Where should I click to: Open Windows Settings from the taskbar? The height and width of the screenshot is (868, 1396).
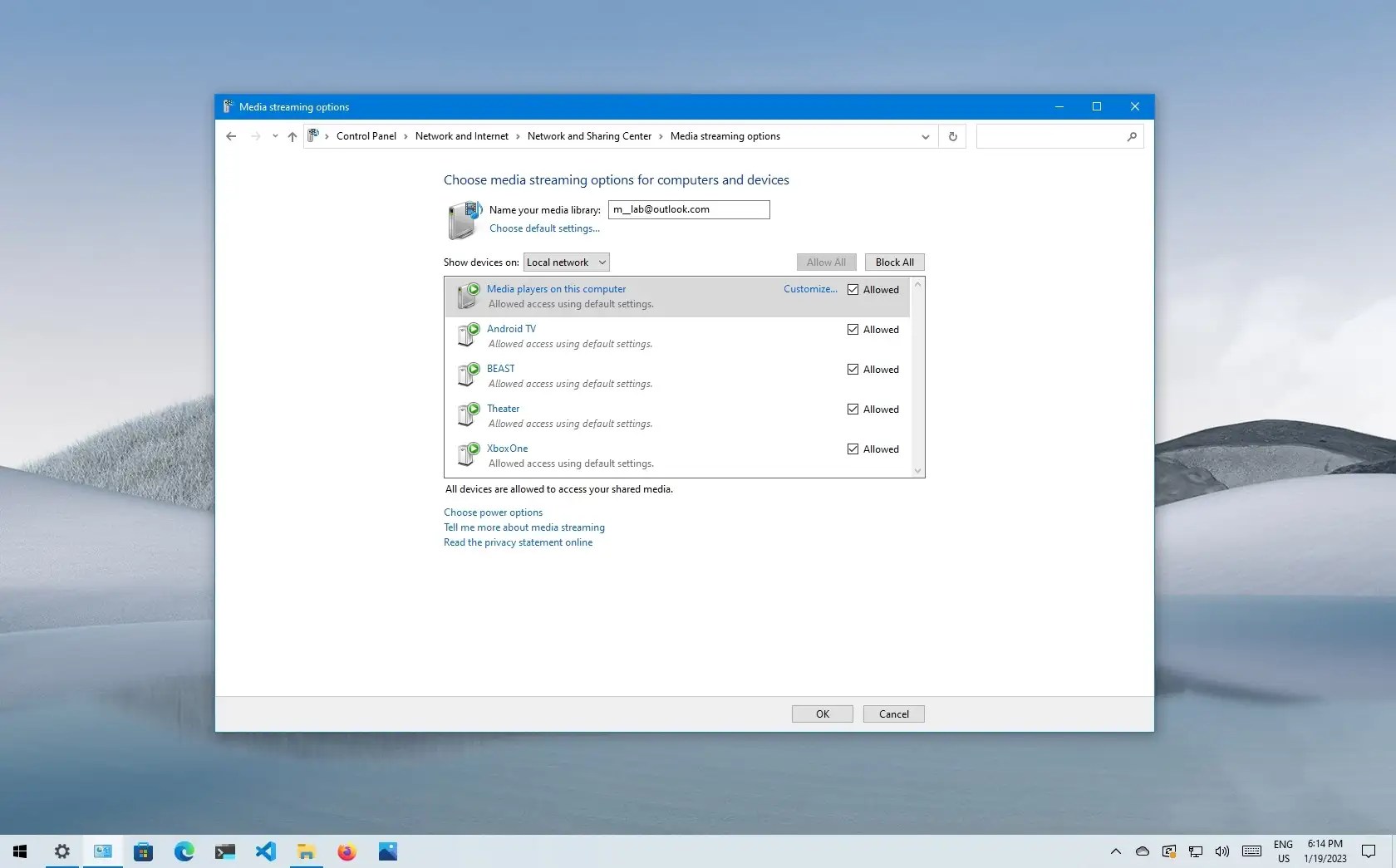tap(61, 851)
